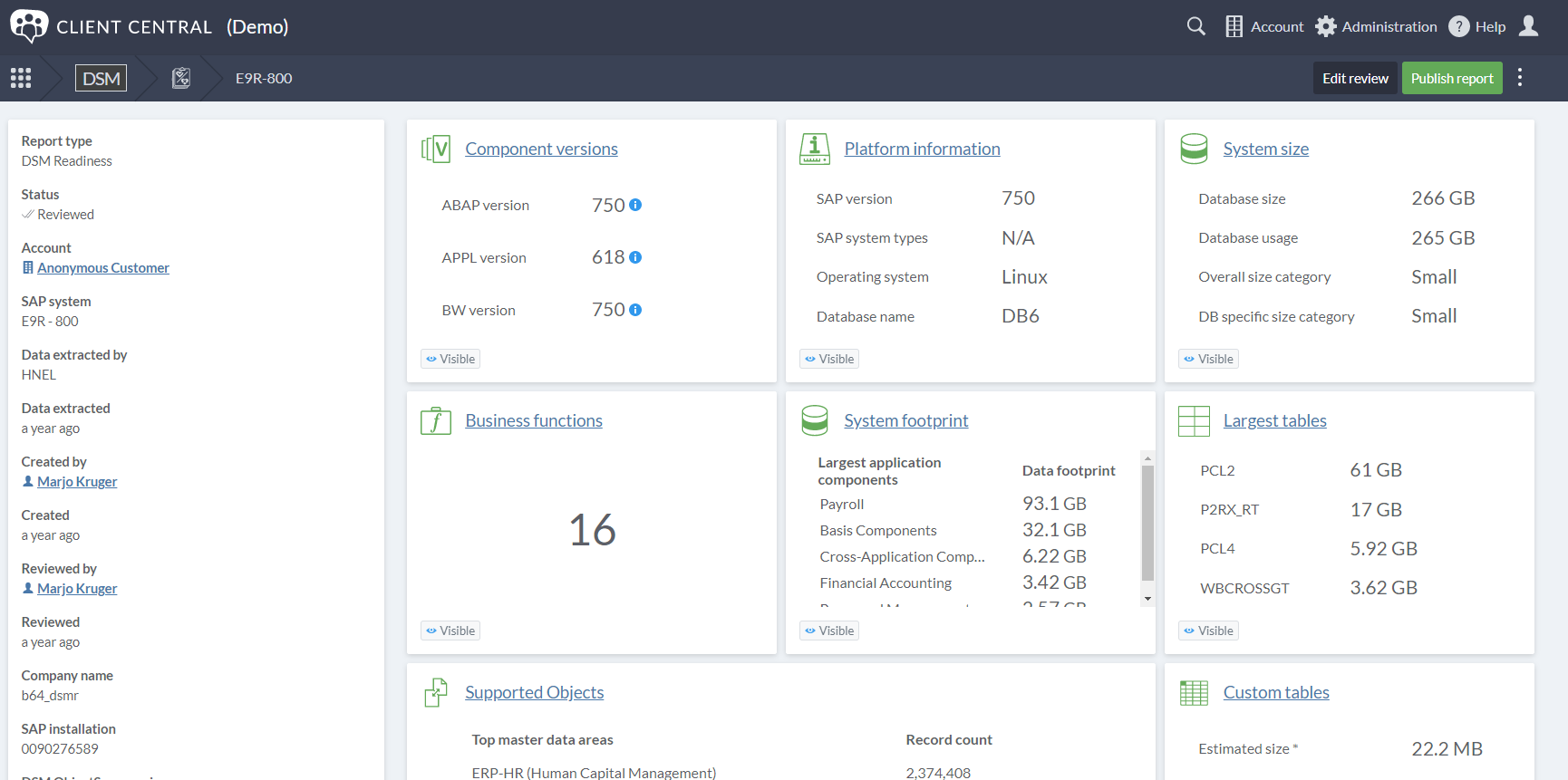Click the report checklist breadcrumb icon

181,78
